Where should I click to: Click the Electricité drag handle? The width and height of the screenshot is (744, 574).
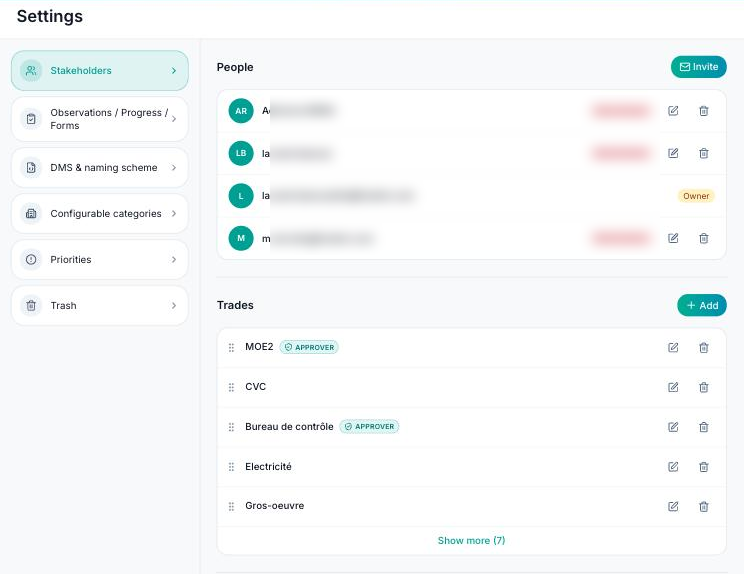pyautogui.click(x=232, y=467)
